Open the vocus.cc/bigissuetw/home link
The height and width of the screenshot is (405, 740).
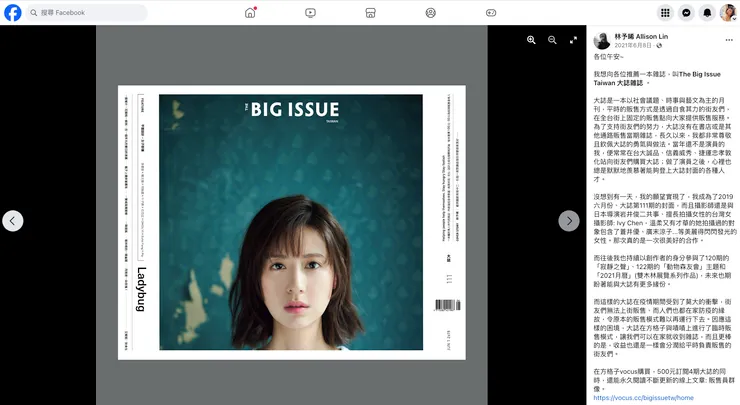(643, 397)
